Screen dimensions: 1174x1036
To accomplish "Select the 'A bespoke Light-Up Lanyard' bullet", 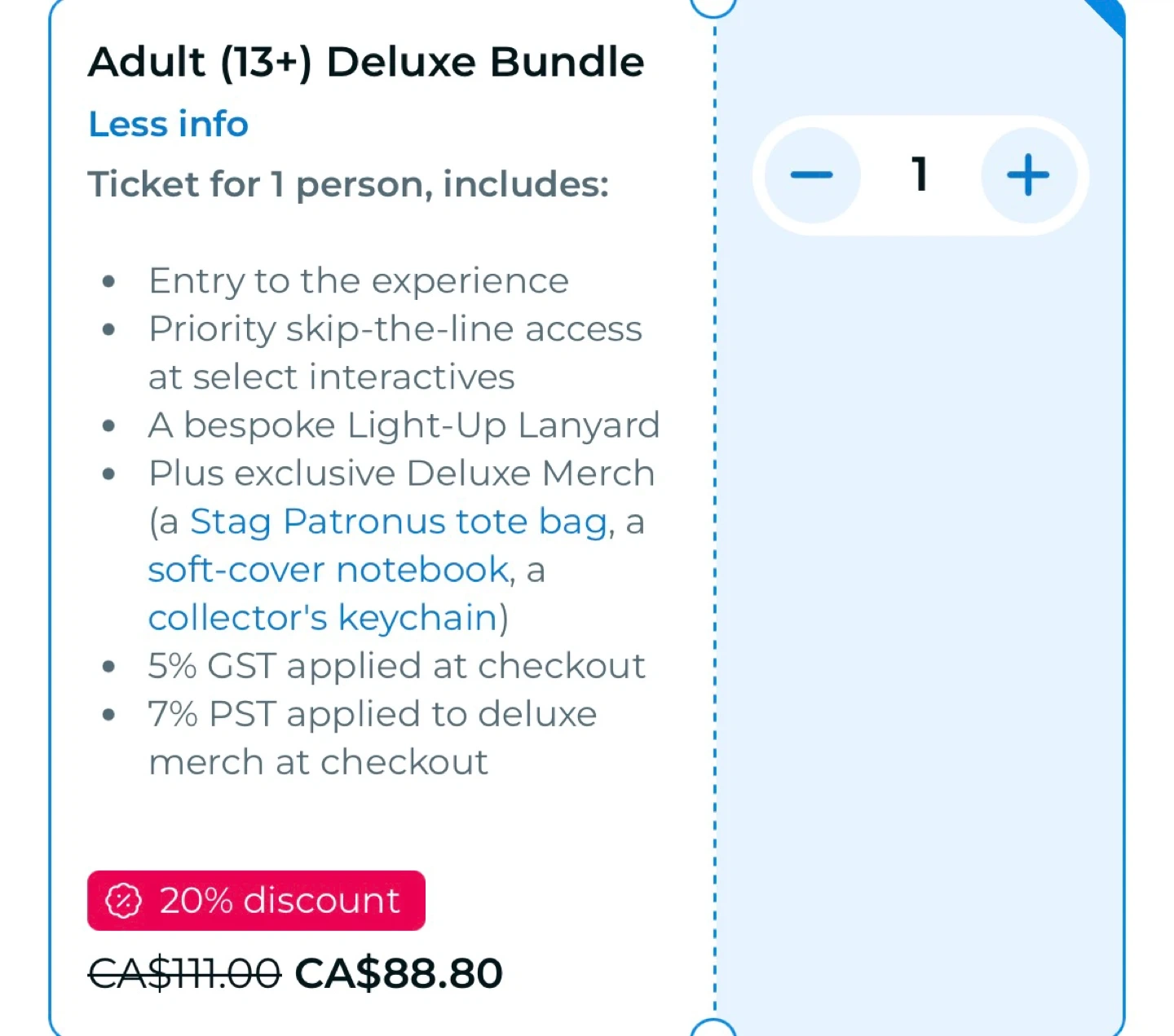I will point(404,425).
